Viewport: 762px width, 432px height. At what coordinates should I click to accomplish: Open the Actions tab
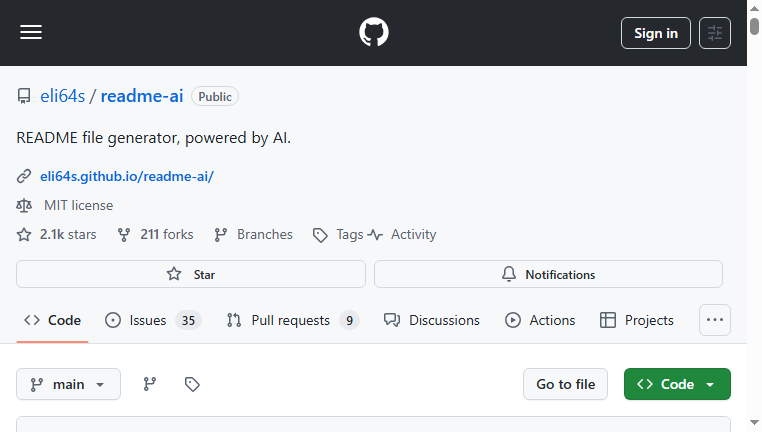click(x=540, y=321)
